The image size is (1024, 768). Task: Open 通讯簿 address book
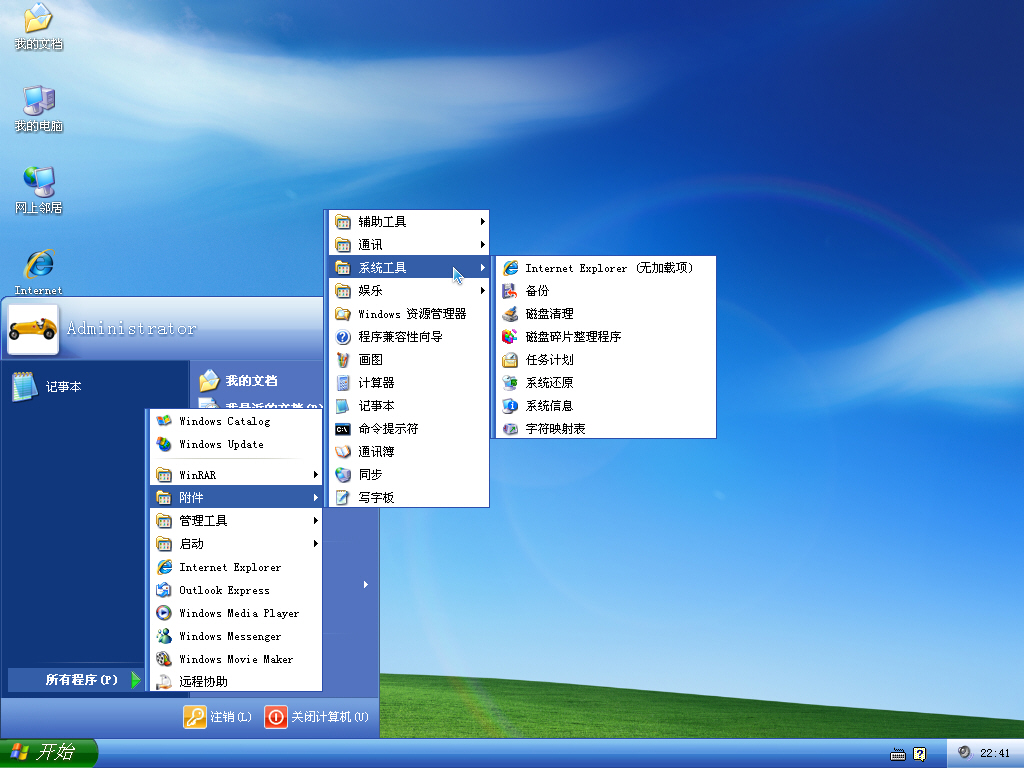tap(409, 451)
